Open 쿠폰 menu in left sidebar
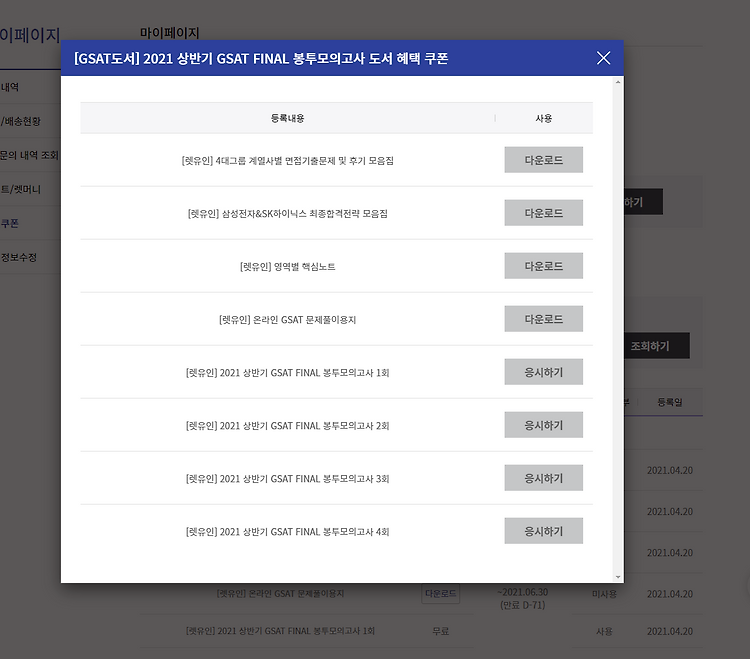750x659 pixels. [x=10, y=223]
